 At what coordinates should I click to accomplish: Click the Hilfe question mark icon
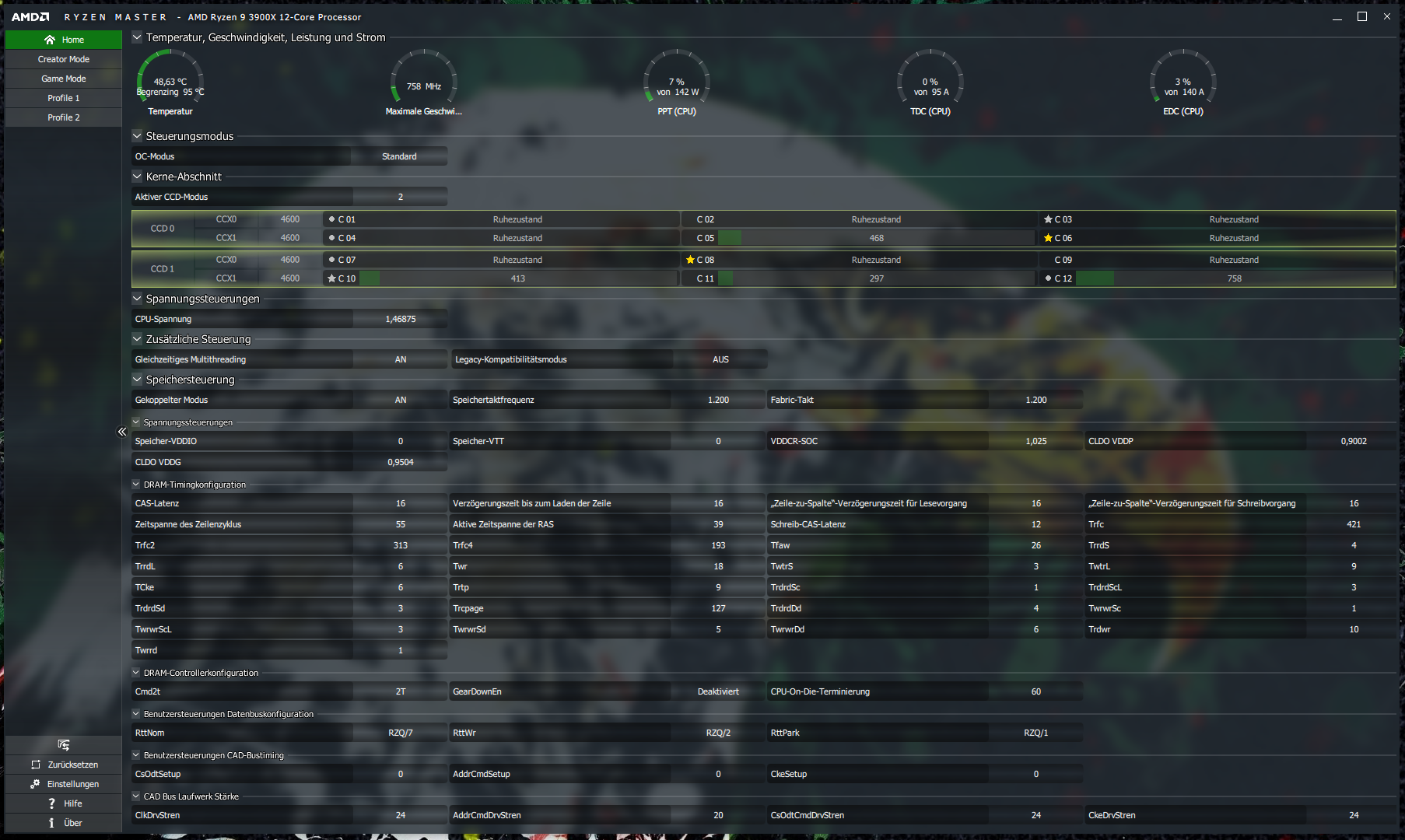click(51, 803)
